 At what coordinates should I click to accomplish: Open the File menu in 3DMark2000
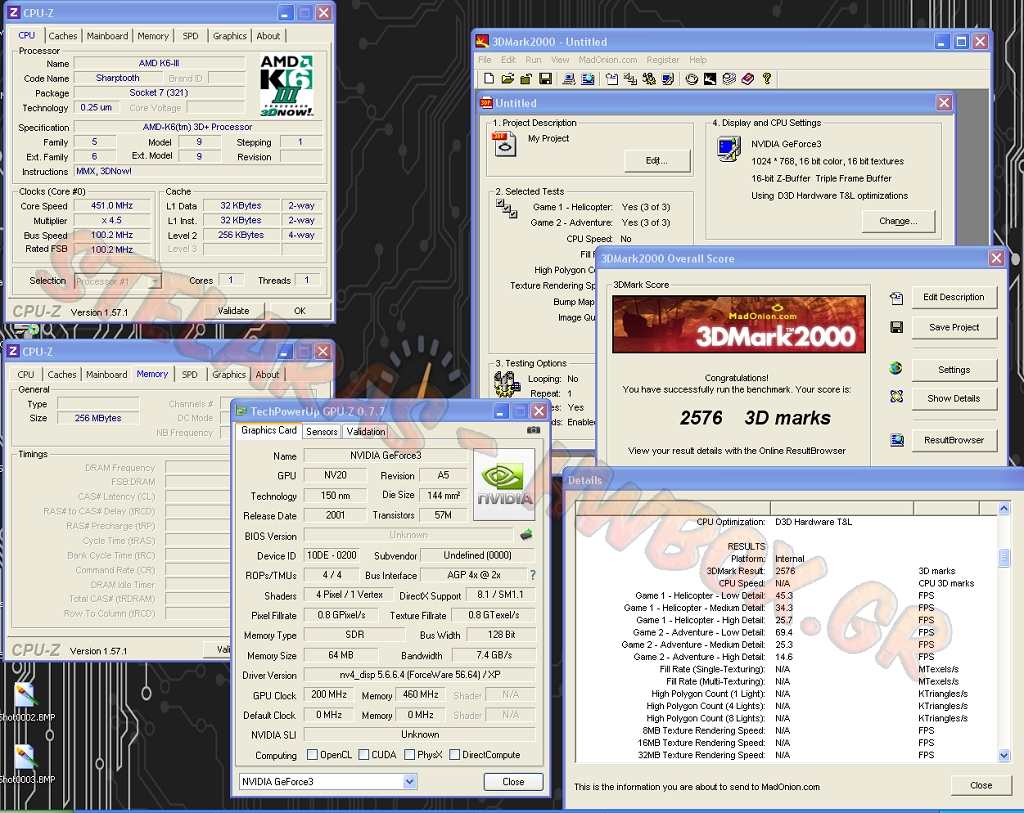pos(485,59)
